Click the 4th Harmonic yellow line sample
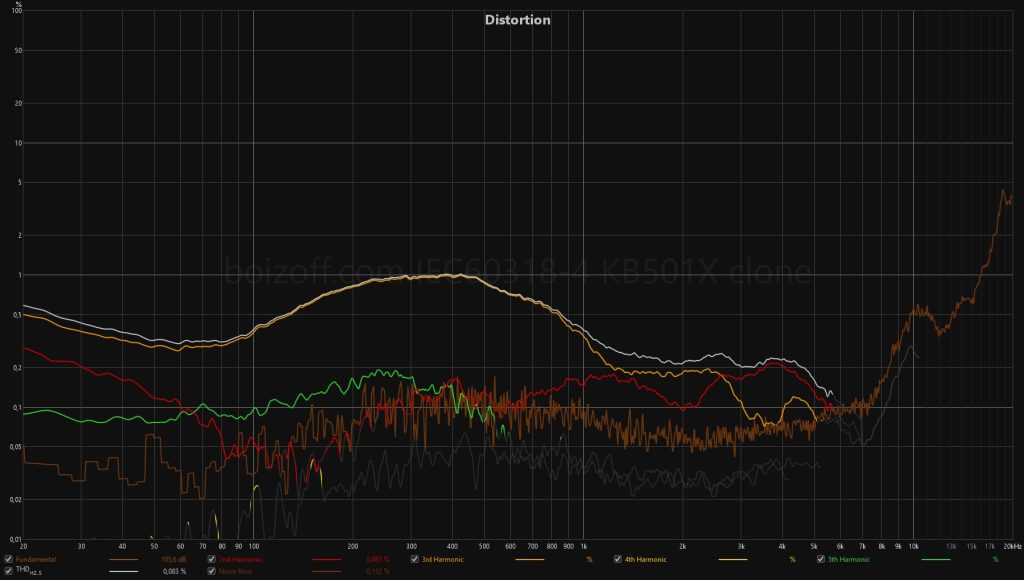This screenshot has height=580, width=1024. point(733,560)
